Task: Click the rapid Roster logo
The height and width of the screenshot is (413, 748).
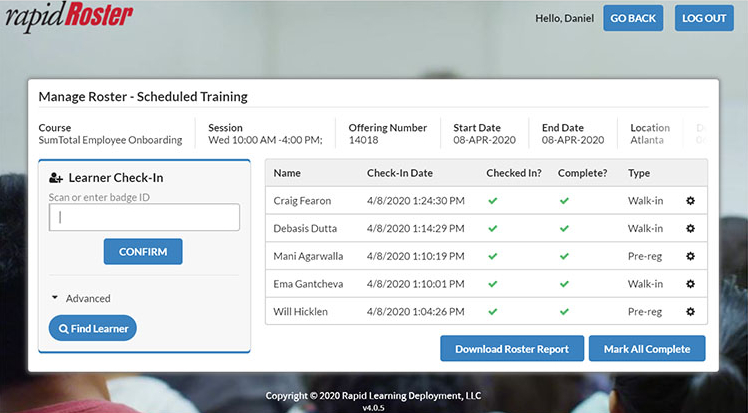Action: click(x=66, y=15)
